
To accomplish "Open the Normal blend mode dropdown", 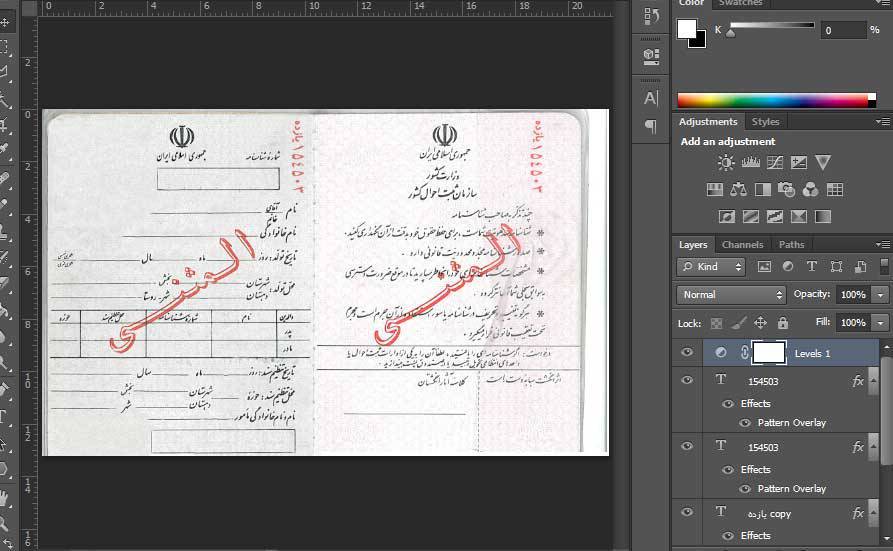I will 731,295.
